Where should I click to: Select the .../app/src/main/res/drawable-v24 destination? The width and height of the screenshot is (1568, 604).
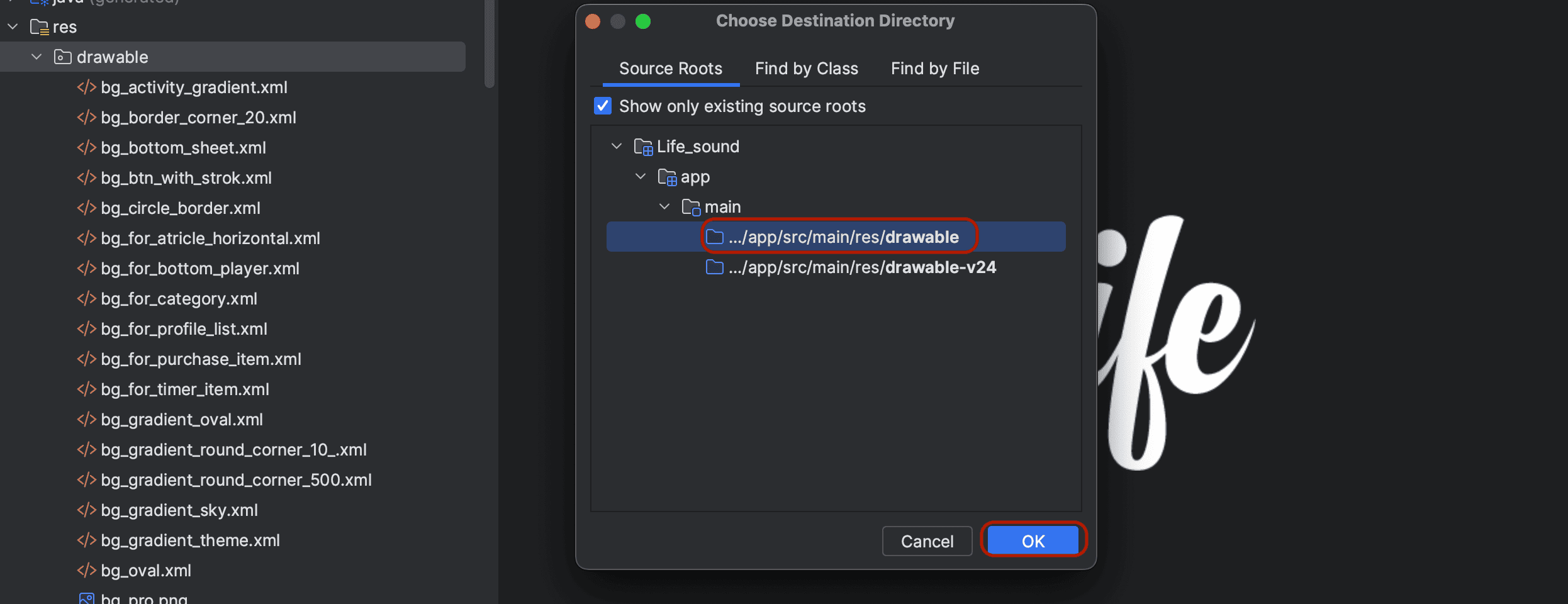[x=861, y=267]
